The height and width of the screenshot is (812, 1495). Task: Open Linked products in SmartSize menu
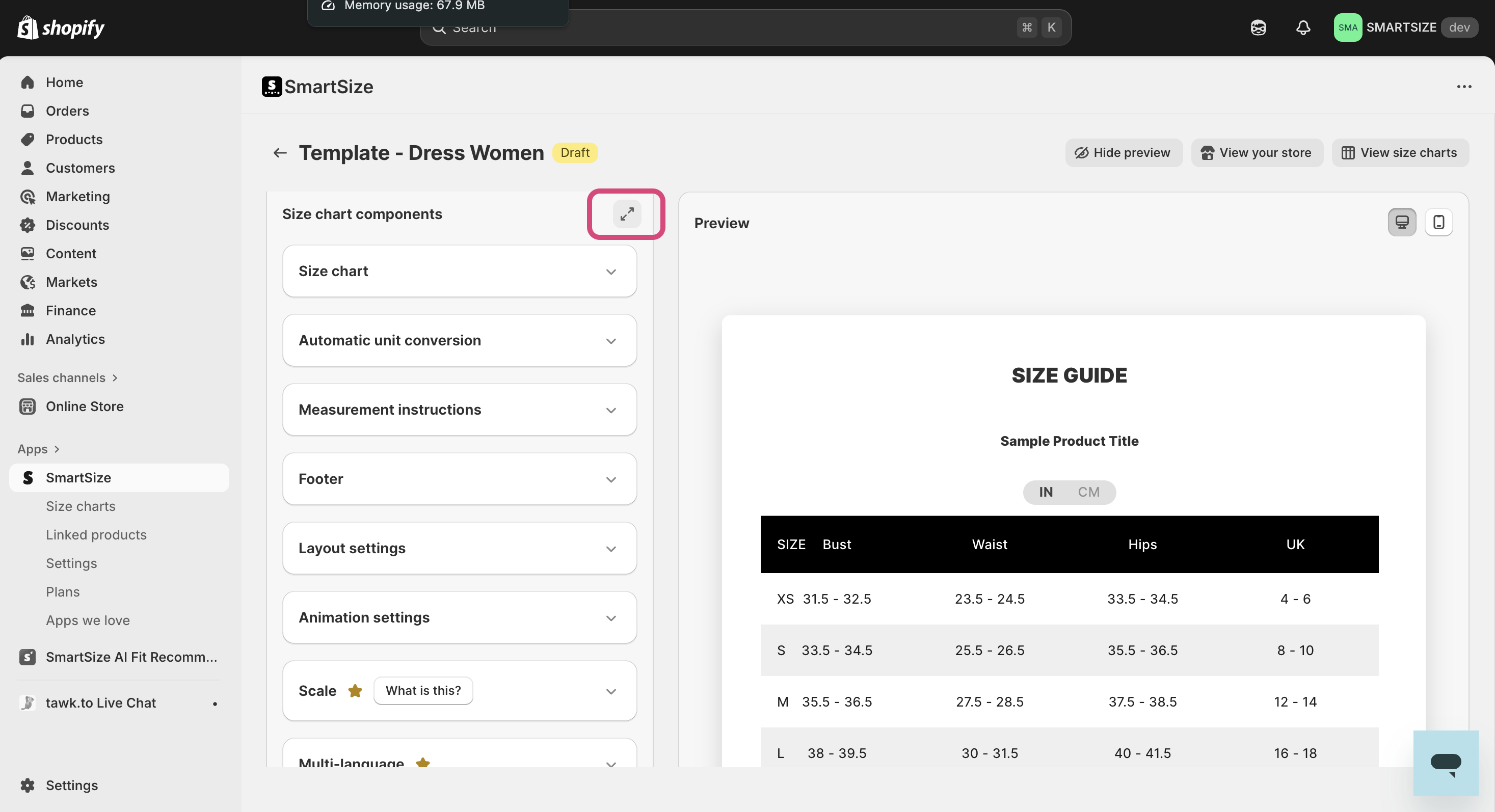point(96,535)
